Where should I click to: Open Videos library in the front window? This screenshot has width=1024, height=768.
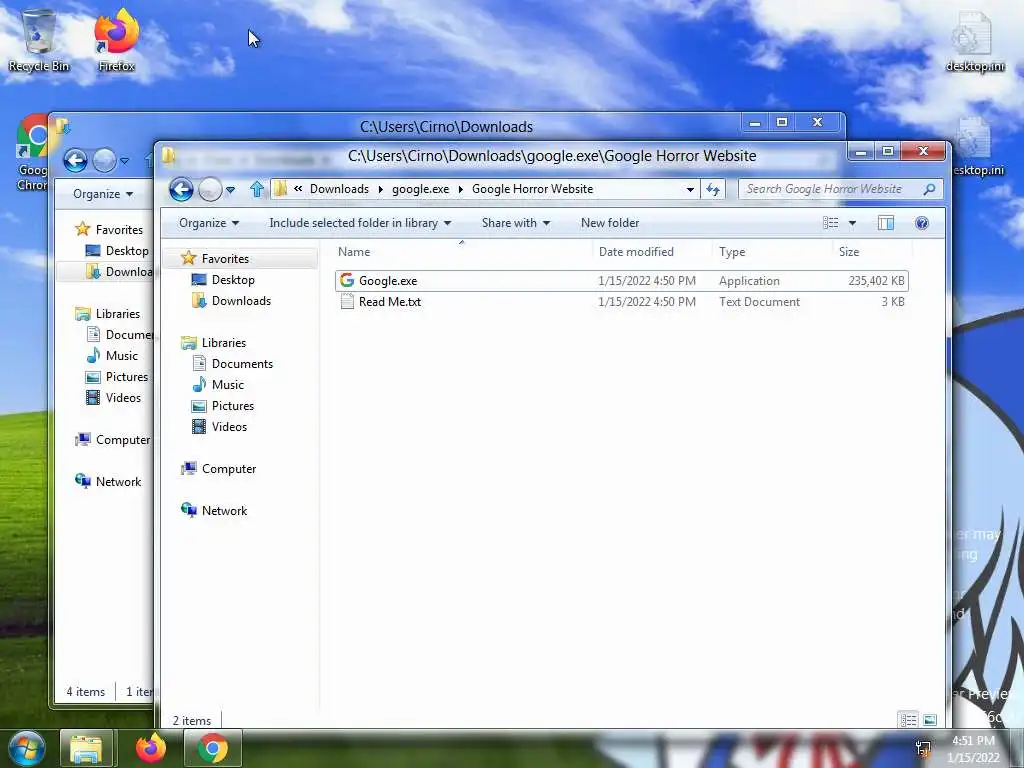(229, 426)
